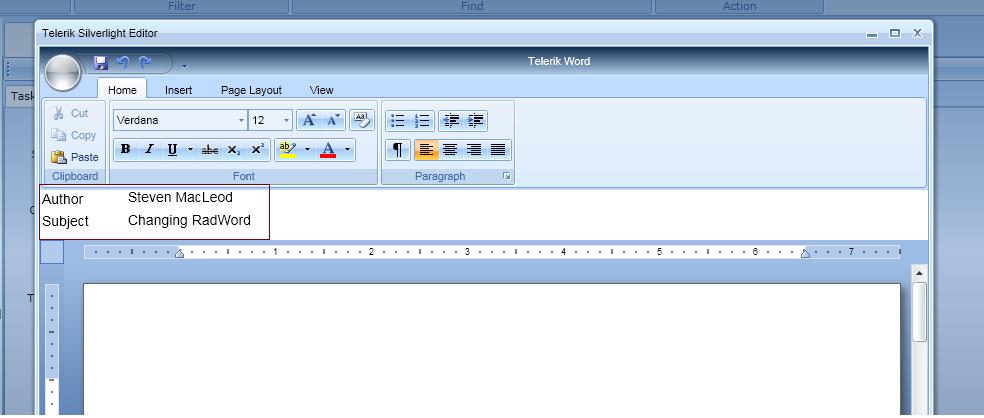Click the Author label
The image size is (984, 418).
[x=63, y=199]
